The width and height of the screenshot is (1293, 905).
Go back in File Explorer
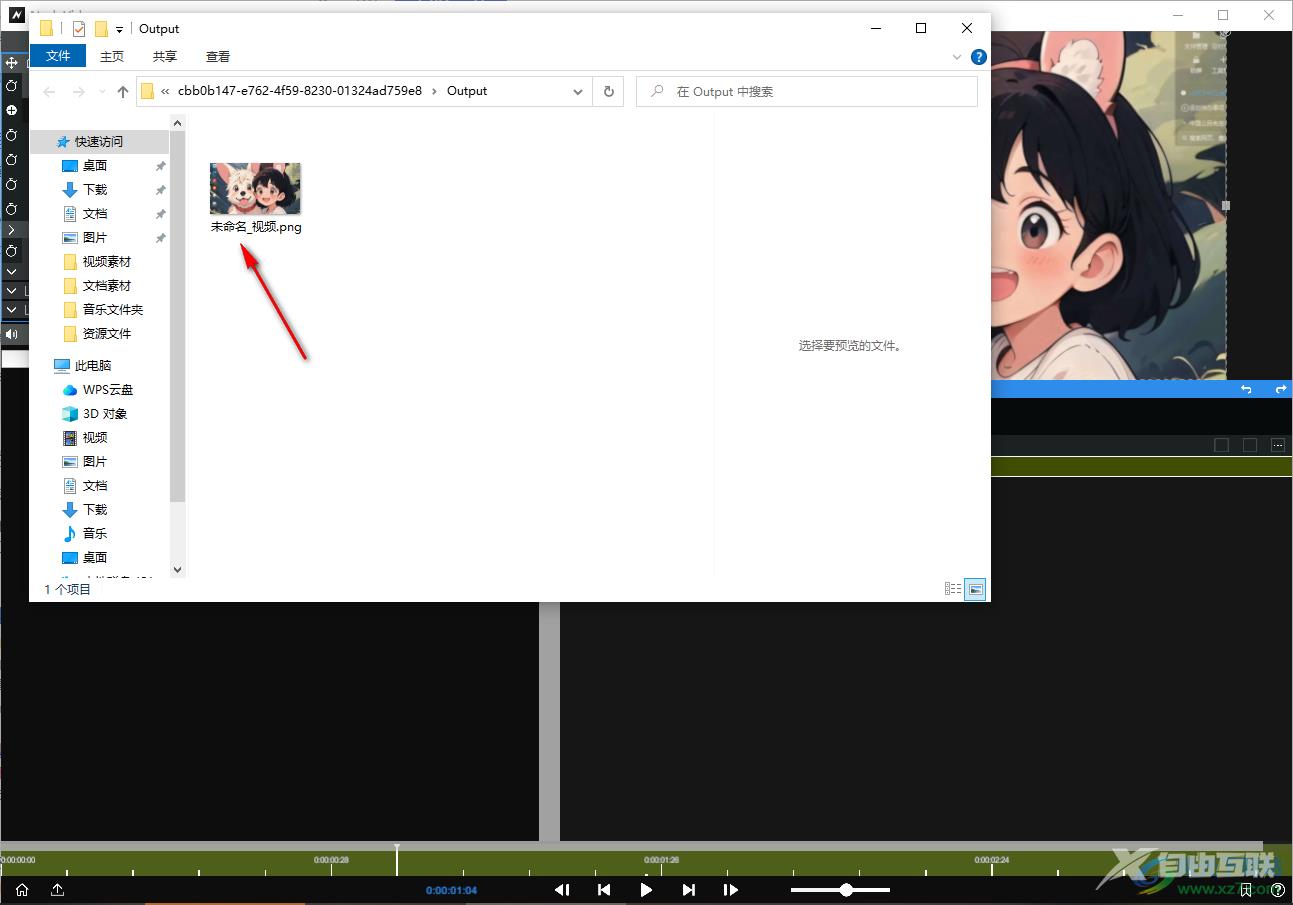49,91
